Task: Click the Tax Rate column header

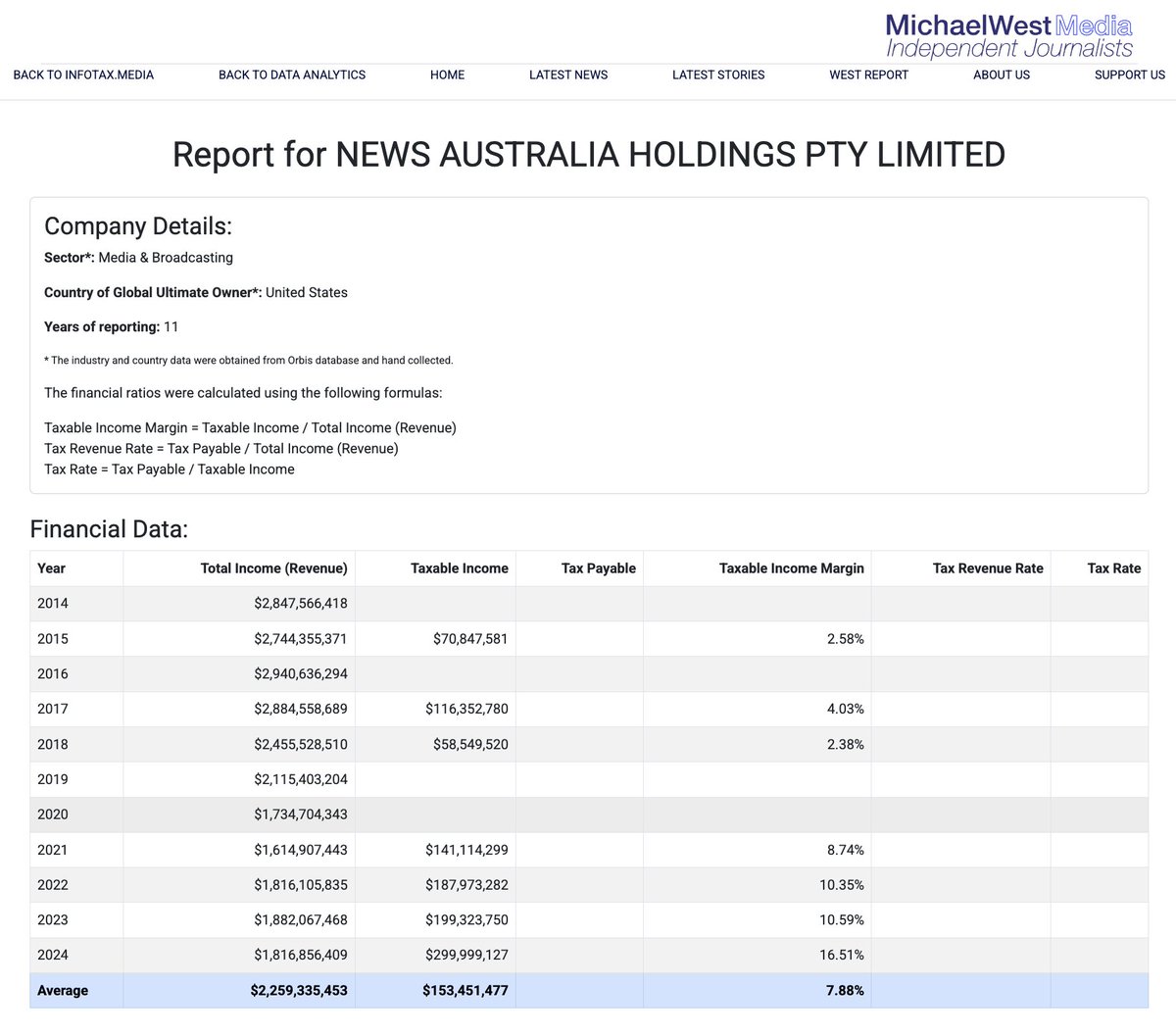Action: pos(1099,568)
